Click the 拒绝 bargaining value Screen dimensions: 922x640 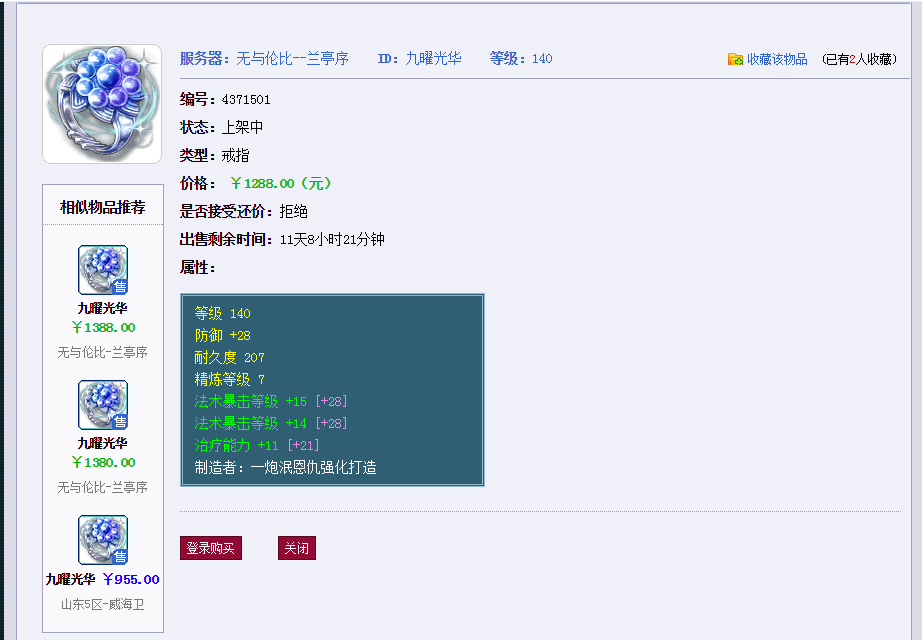[293, 211]
